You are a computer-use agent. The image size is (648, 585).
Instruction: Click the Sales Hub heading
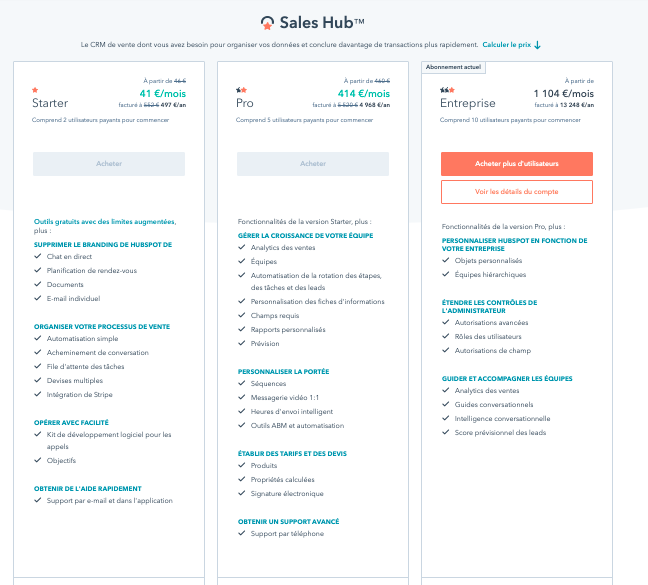tap(322, 23)
